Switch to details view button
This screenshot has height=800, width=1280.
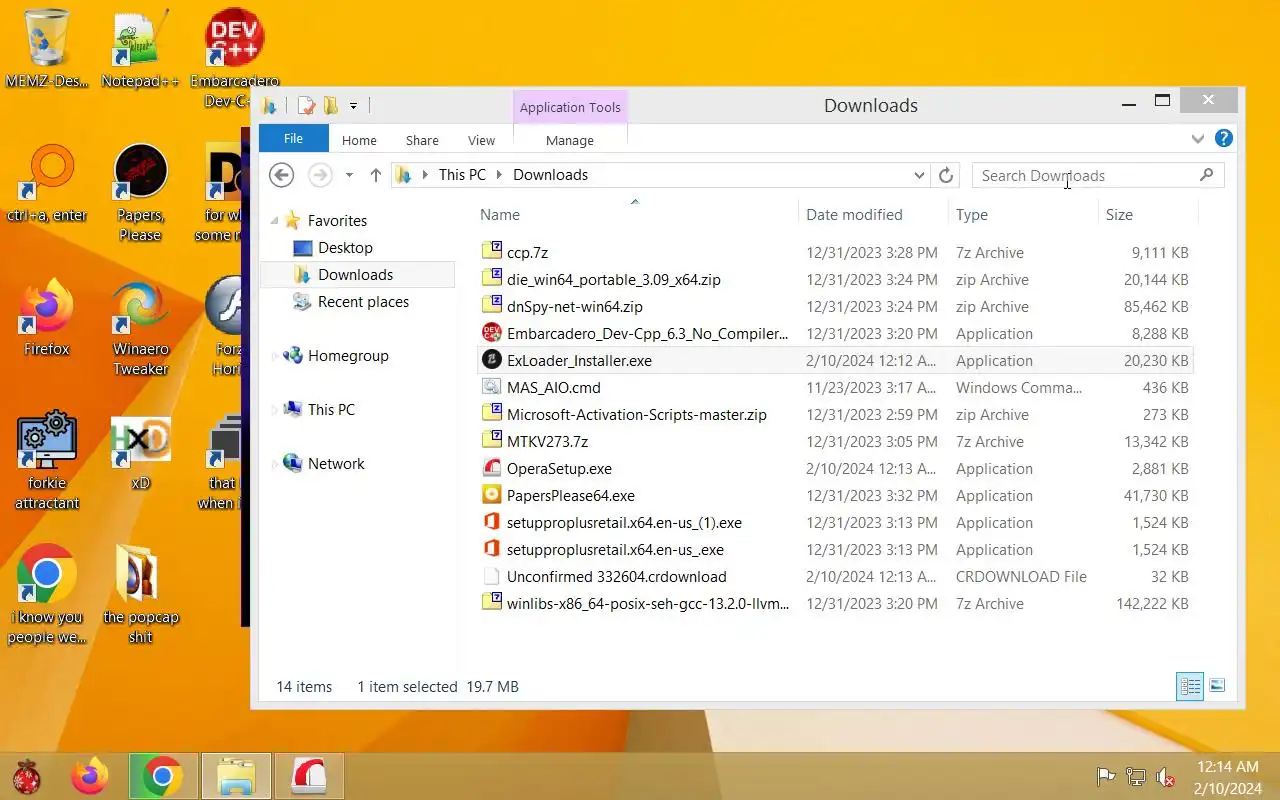pyautogui.click(x=1190, y=686)
